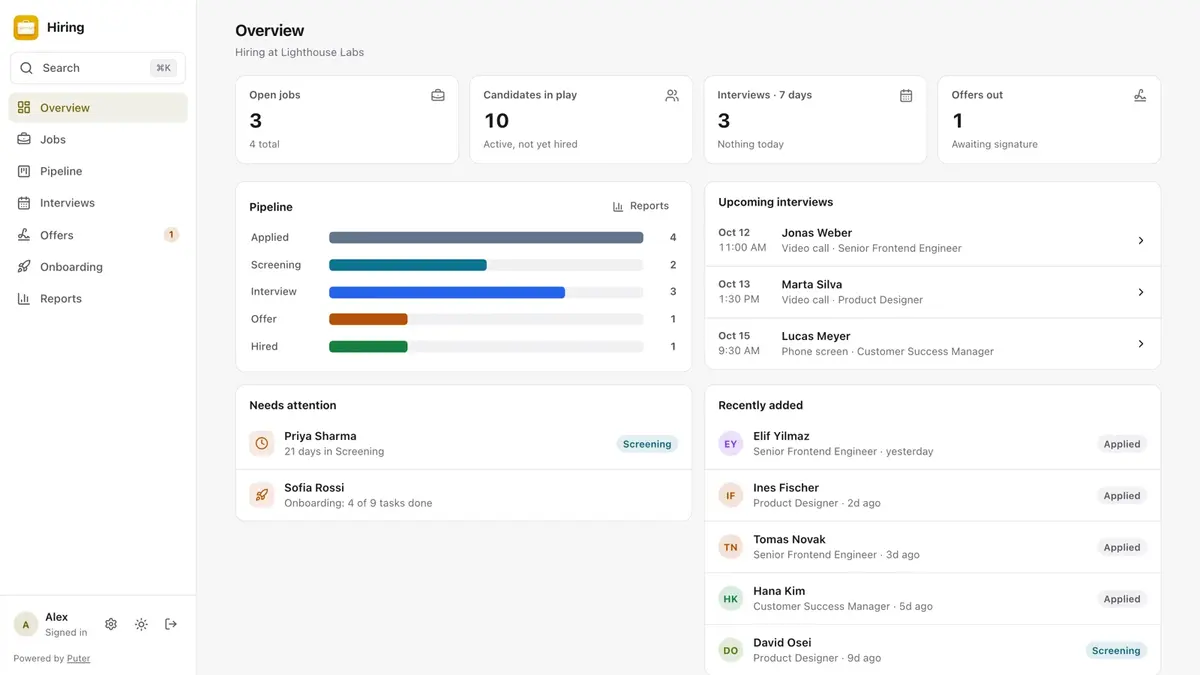Click the name Lucas Meyer
The height and width of the screenshot is (675, 1200).
pyautogui.click(x=816, y=337)
